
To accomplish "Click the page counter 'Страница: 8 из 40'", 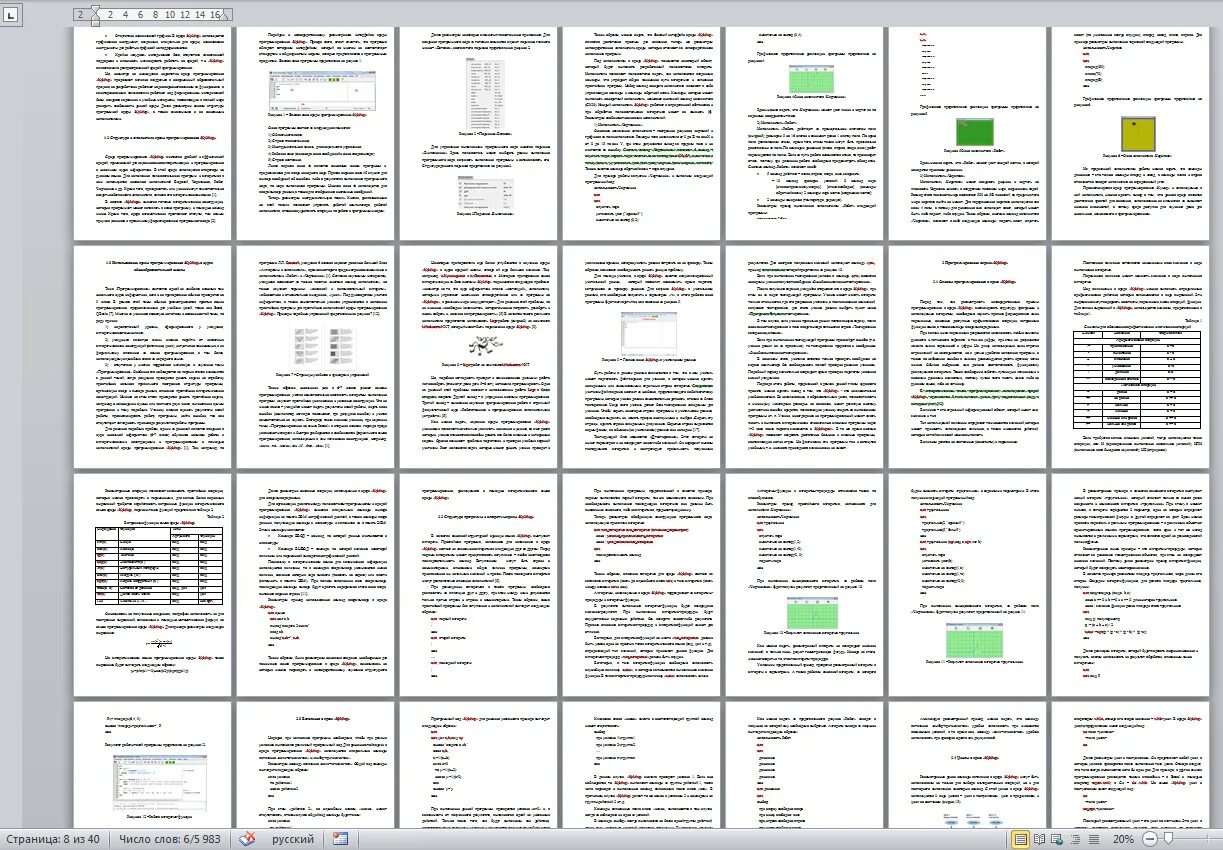I will [51, 839].
